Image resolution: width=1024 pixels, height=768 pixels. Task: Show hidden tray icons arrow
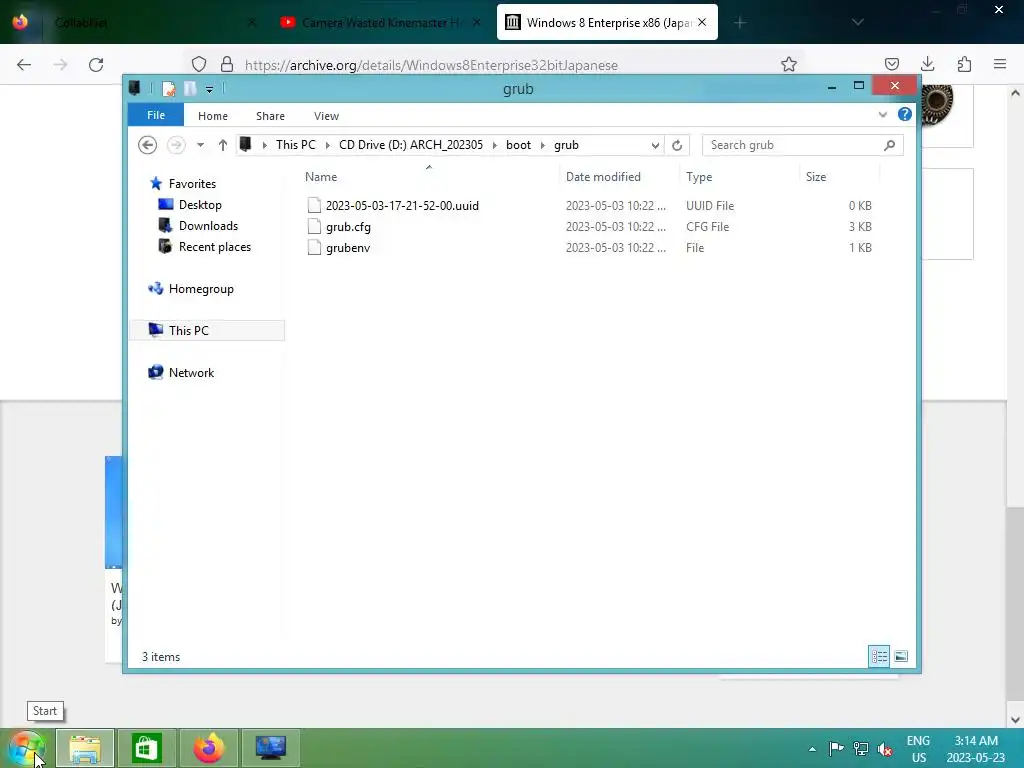[x=812, y=749]
